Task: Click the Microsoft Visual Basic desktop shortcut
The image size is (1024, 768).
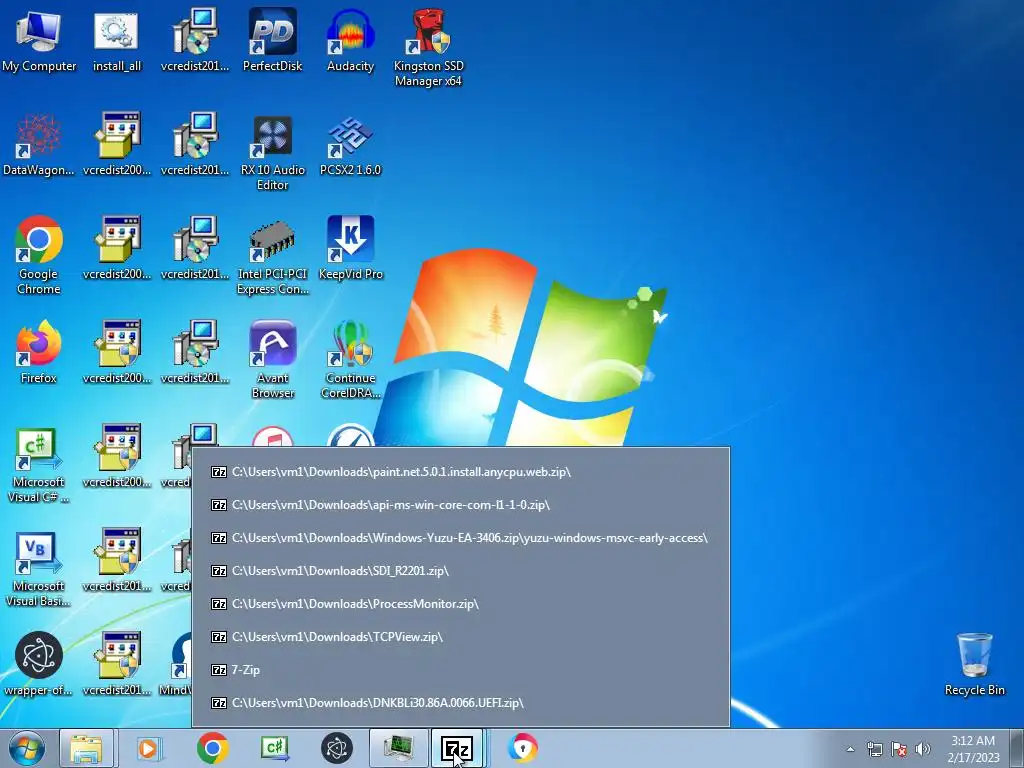Action: pyautogui.click(x=39, y=568)
